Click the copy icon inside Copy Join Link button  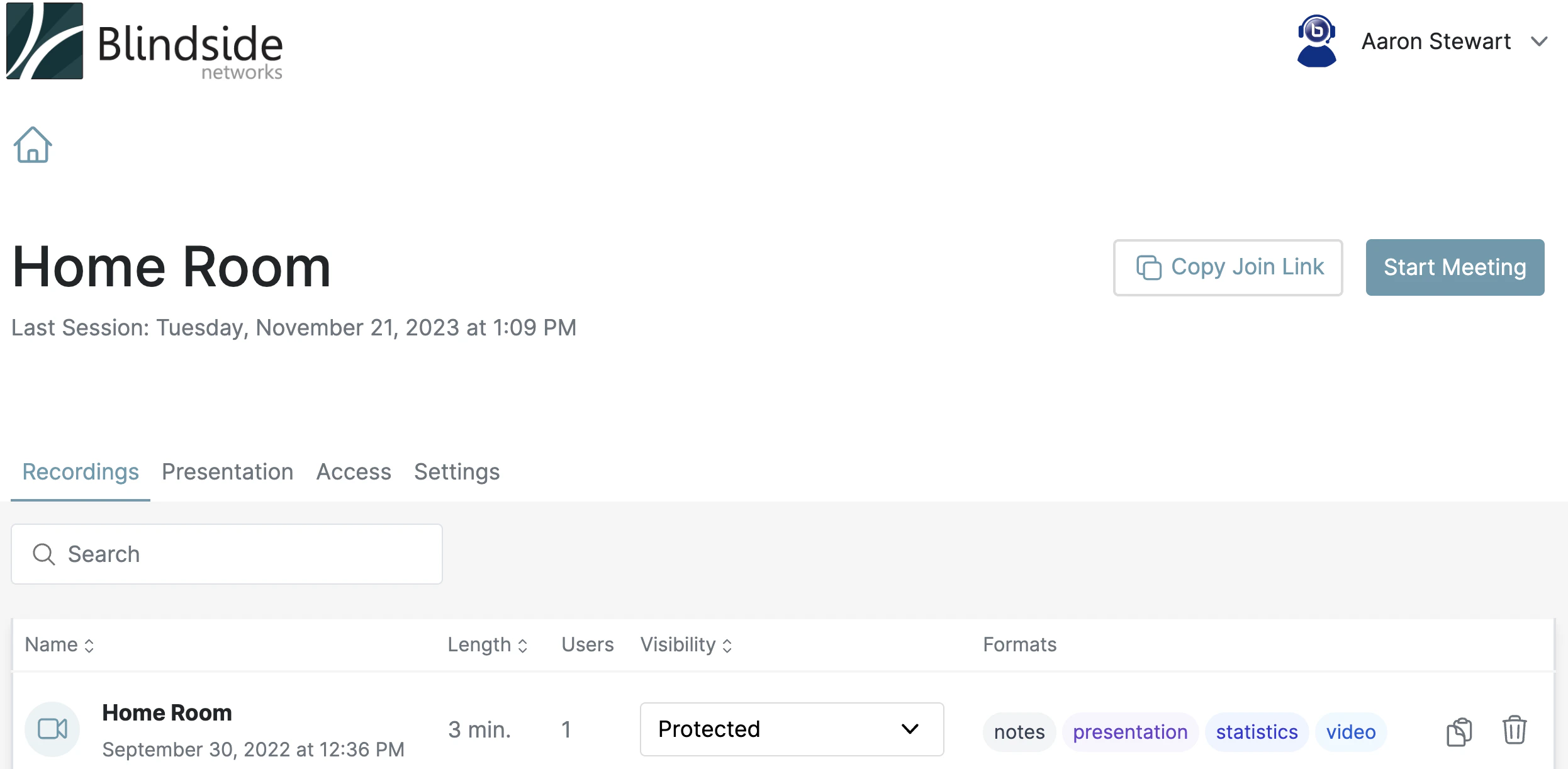1150,267
